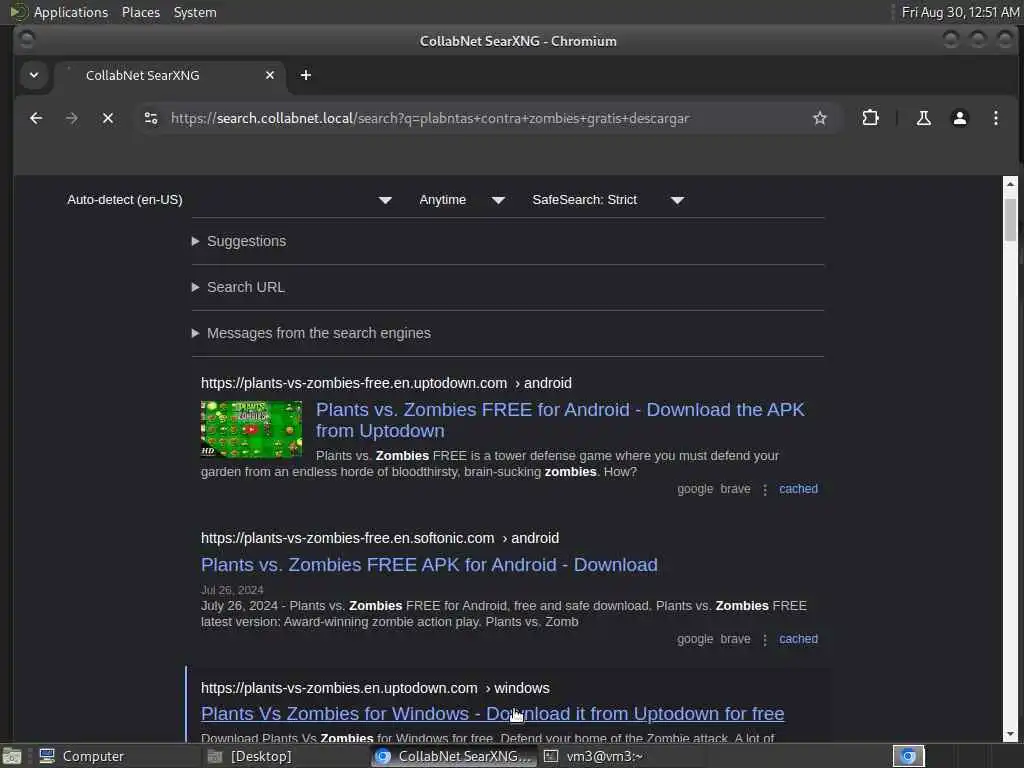Stop loading the page
This screenshot has width=1024, height=768.
tap(108, 118)
